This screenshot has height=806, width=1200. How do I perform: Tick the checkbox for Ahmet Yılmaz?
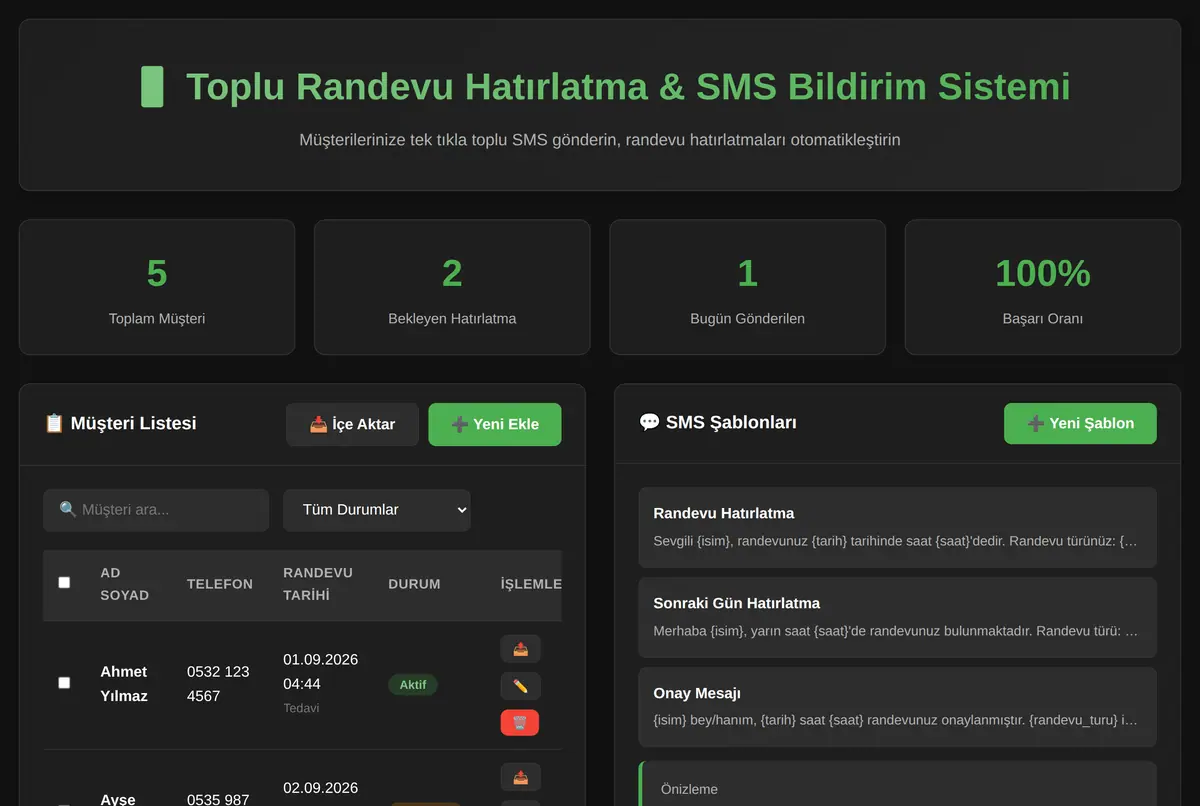(64, 683)
